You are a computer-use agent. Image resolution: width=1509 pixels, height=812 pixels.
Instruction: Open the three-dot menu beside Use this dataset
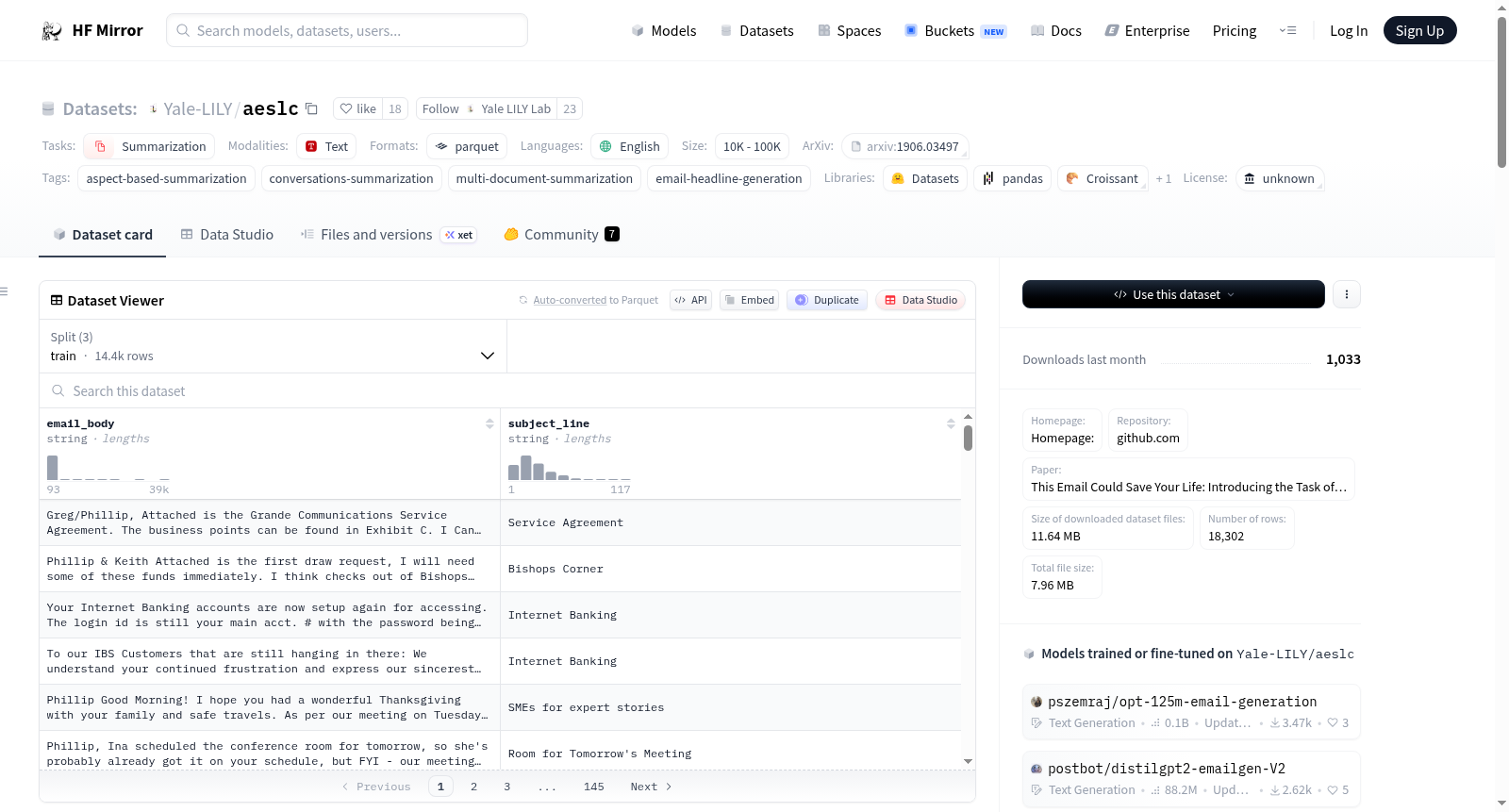point(1346,294)
